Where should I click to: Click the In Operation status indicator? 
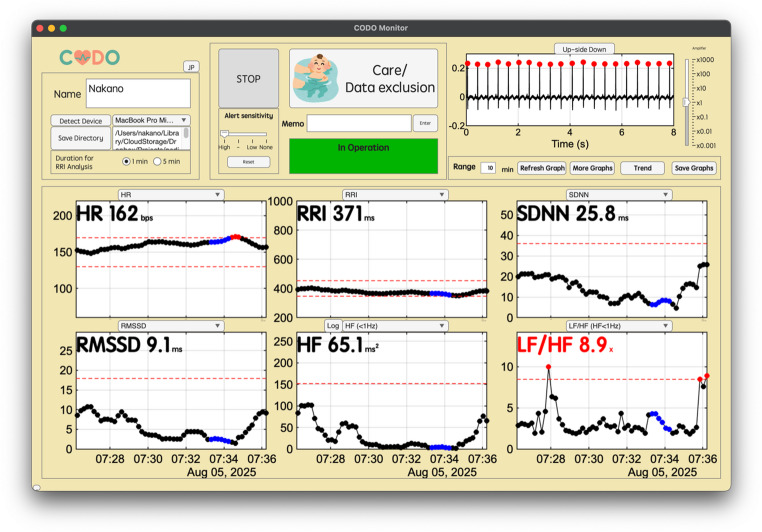tap(363, 156)
